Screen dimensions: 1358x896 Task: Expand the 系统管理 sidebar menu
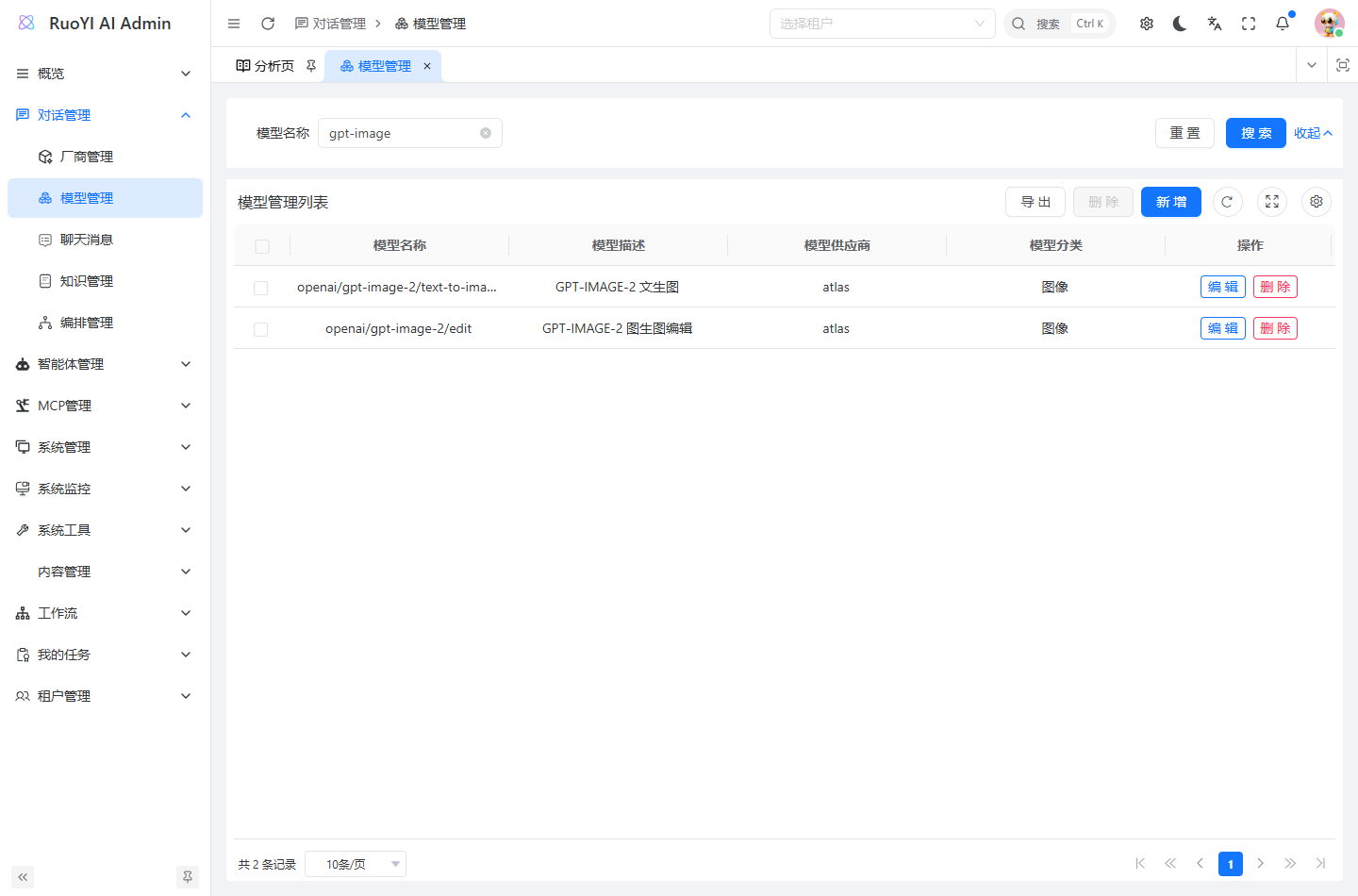point(105,447)
